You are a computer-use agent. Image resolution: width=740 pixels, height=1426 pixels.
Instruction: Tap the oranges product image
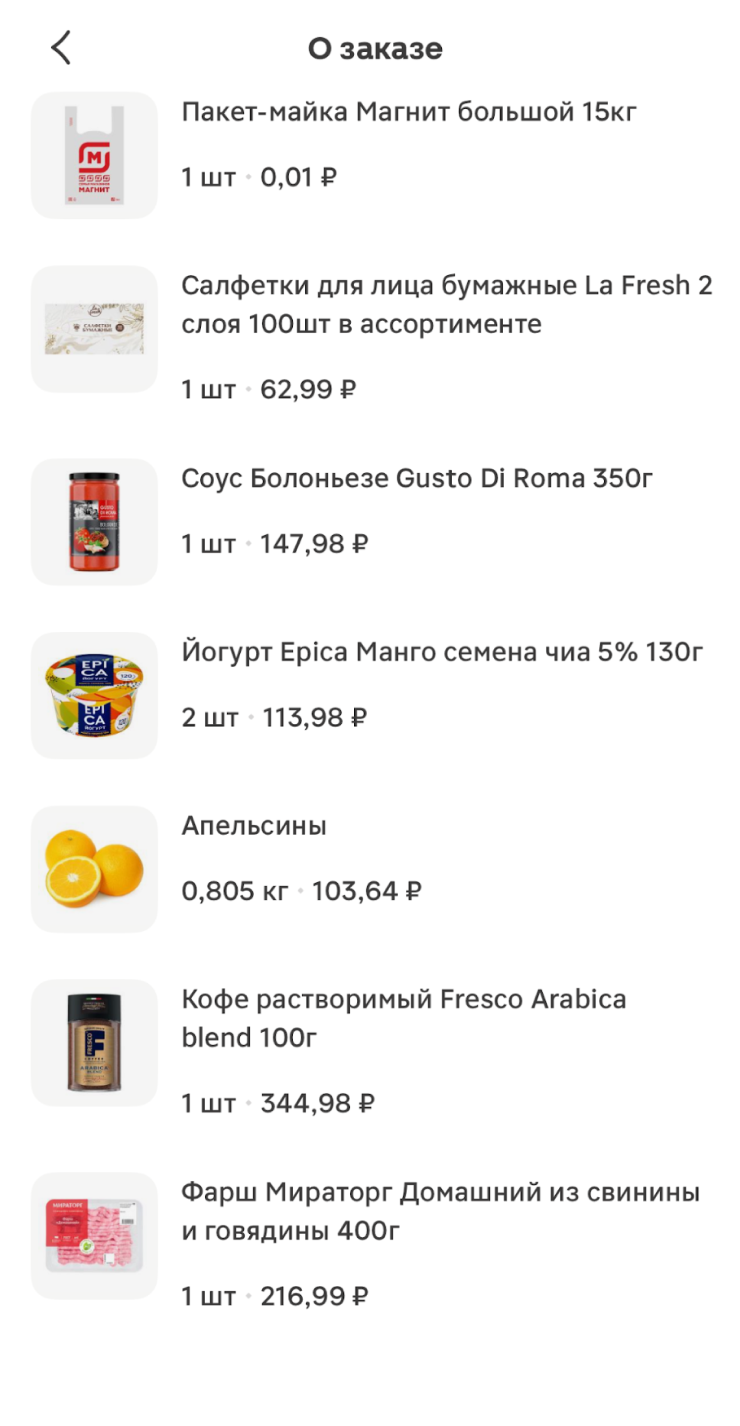94,869
